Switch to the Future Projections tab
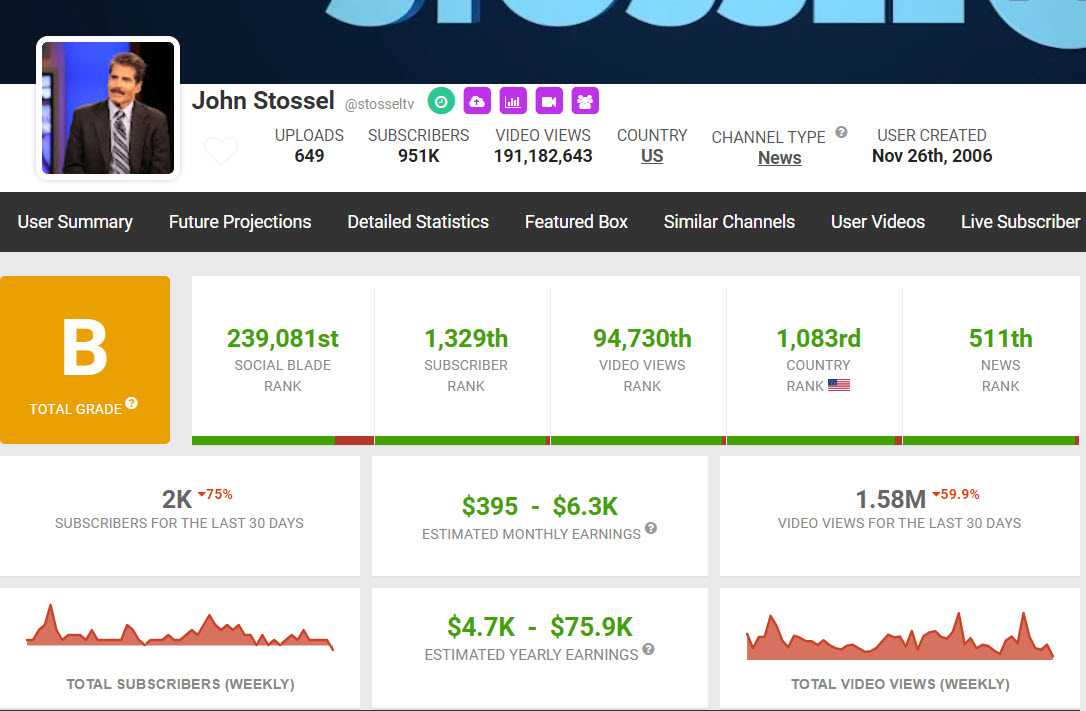Image resolution: width=1086 pixels, height=711 pixels. (x=240, y=222)
